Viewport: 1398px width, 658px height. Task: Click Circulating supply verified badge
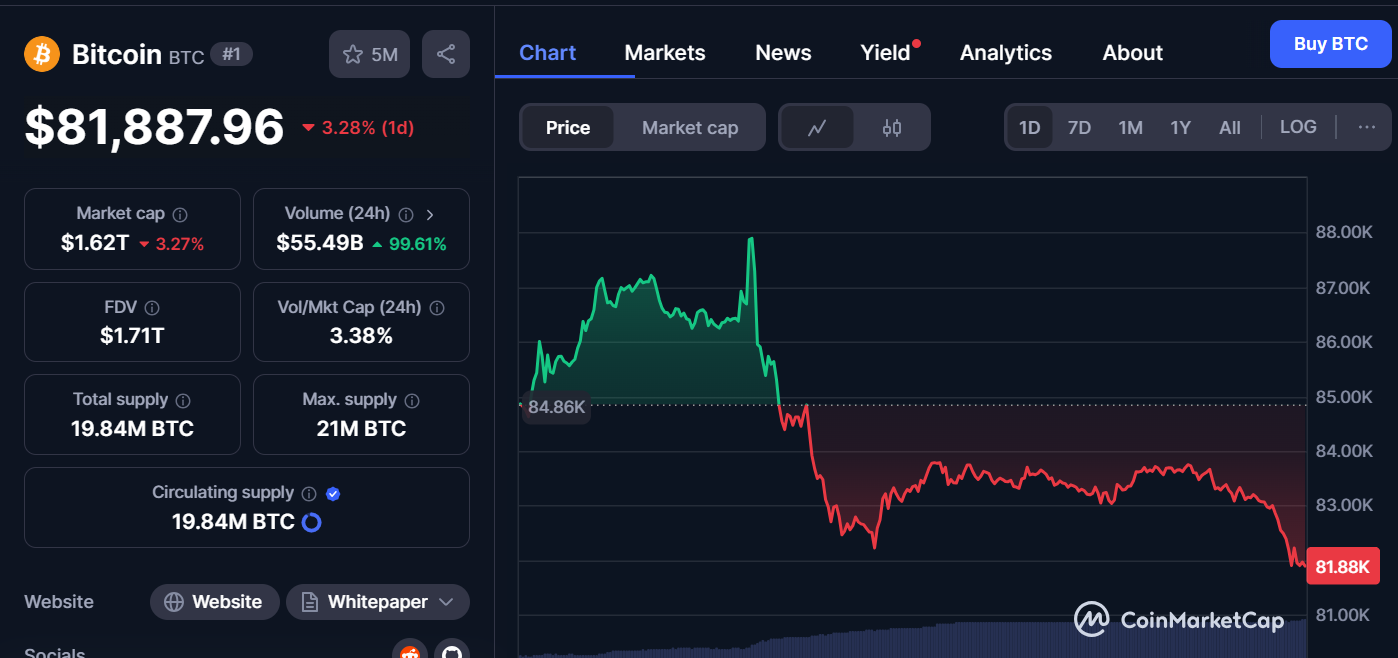(334, 493)
